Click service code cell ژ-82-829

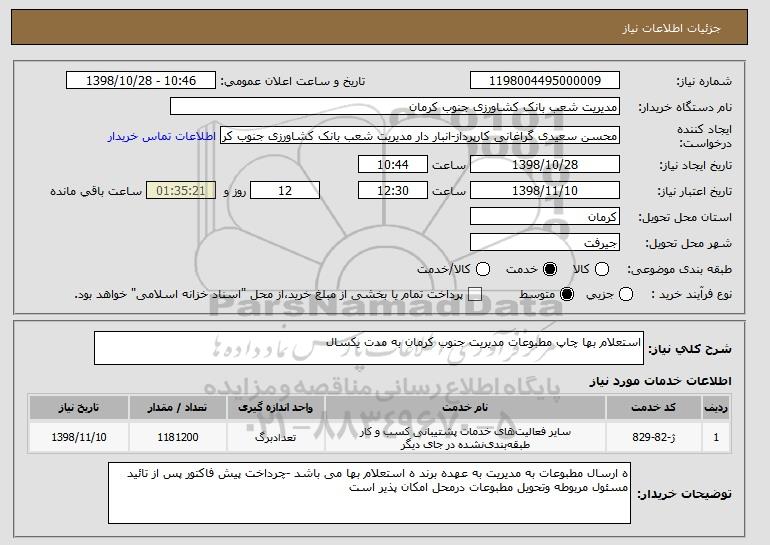pyautogui.click(x=653, y=437)
